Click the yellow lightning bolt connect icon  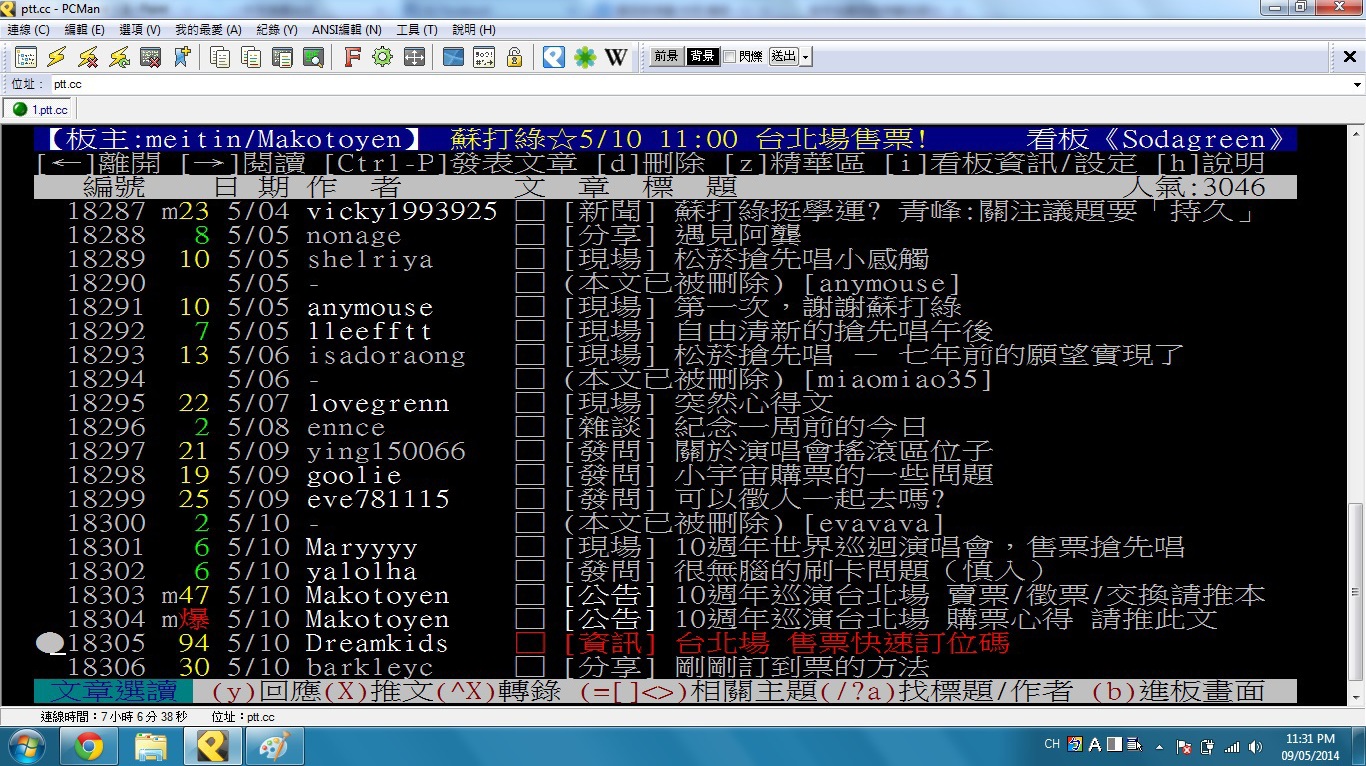56,57
